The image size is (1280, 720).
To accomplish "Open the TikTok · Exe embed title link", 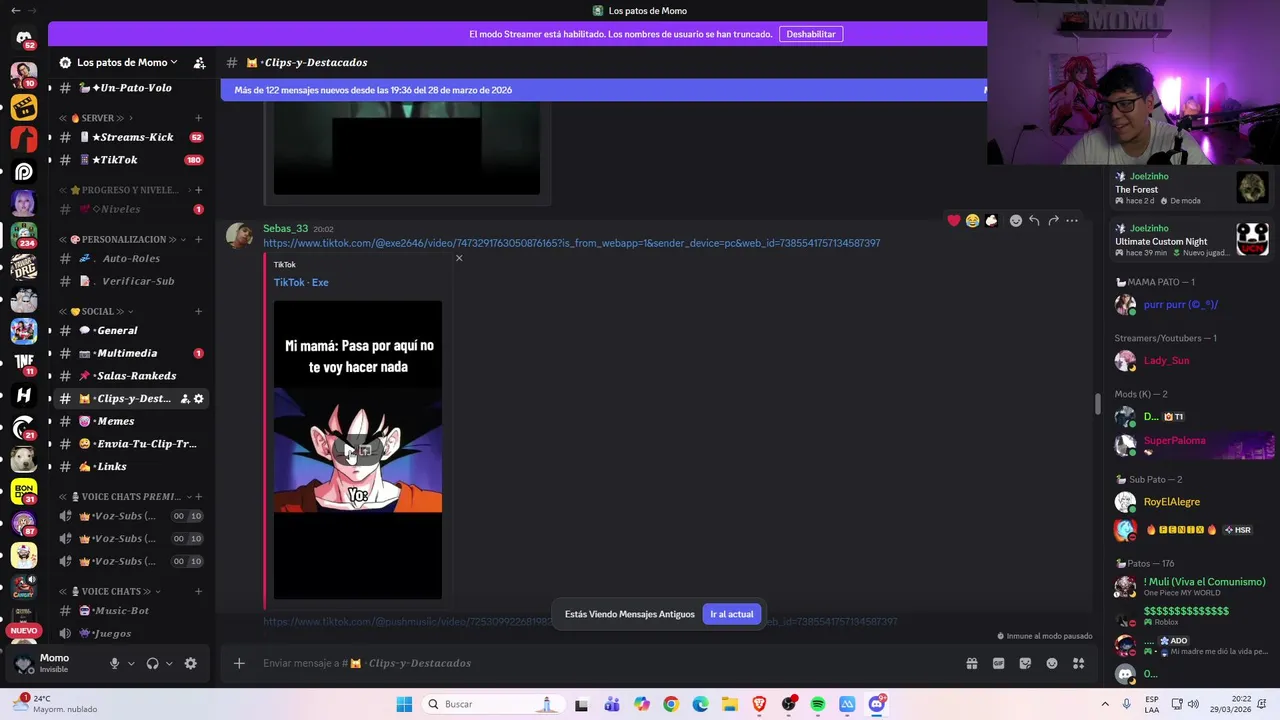I will (301, 282).
